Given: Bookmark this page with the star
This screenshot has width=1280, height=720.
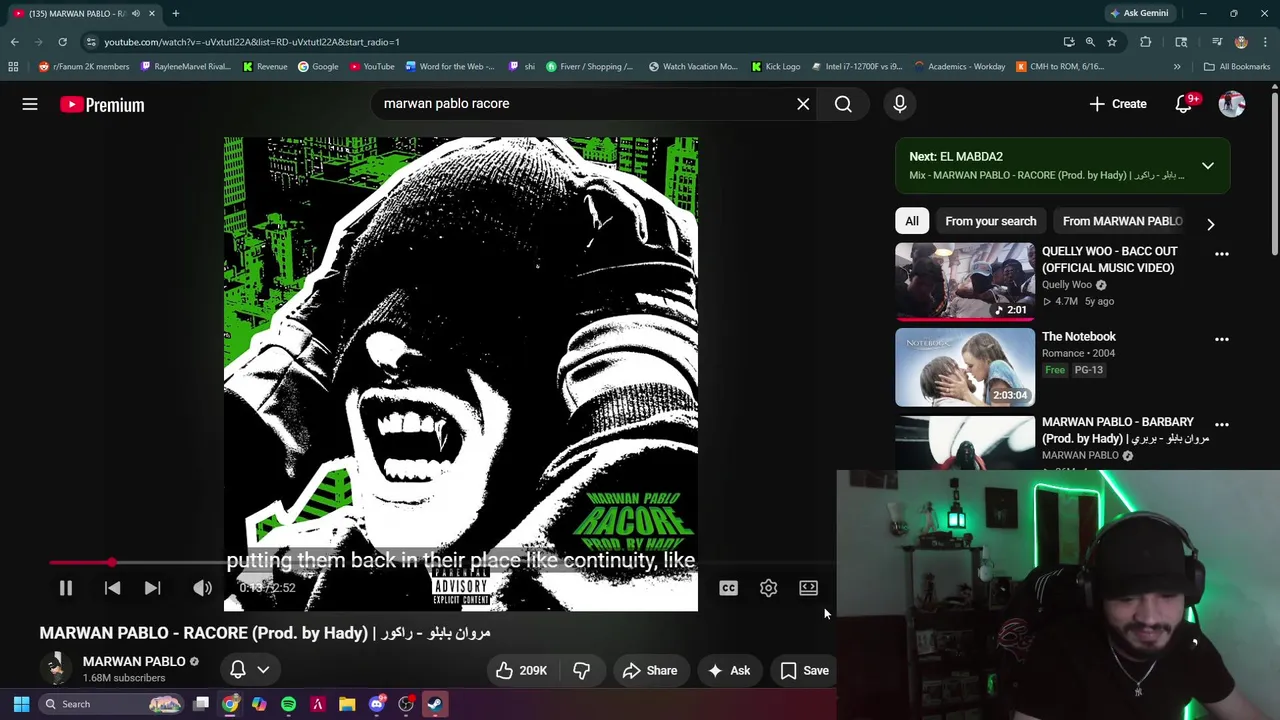Looking at the screenshot, I should point(1112,42).
